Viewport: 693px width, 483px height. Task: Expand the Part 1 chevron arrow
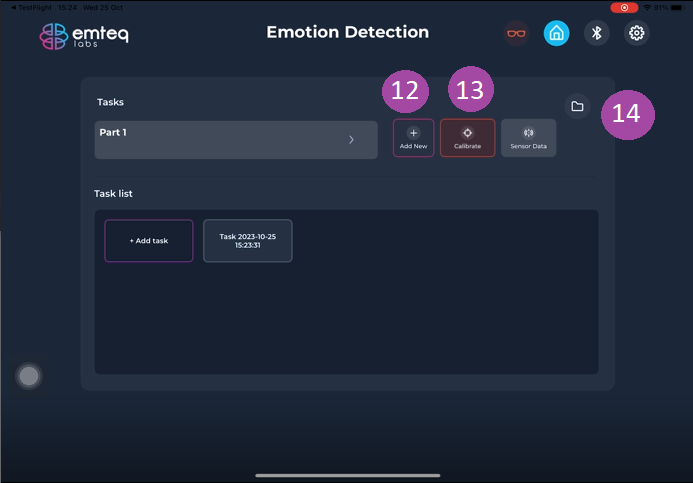click(x=351, y=140)
